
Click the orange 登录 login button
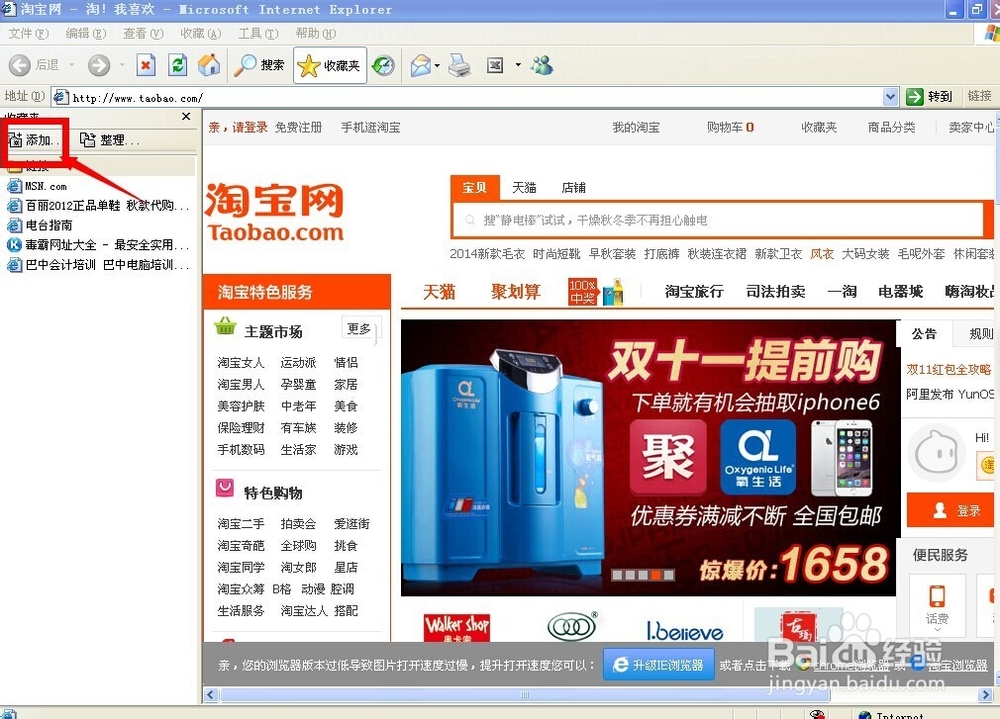(951, 510)
